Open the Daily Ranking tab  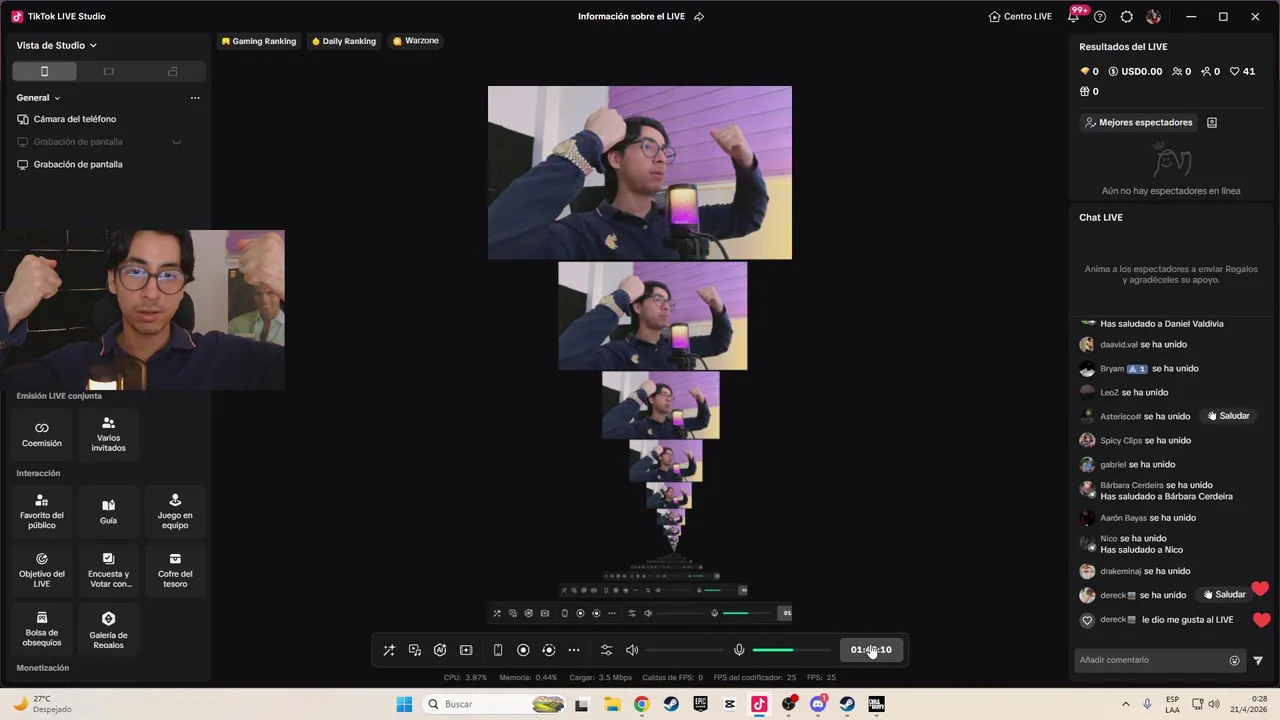click(x=343, y=41)
